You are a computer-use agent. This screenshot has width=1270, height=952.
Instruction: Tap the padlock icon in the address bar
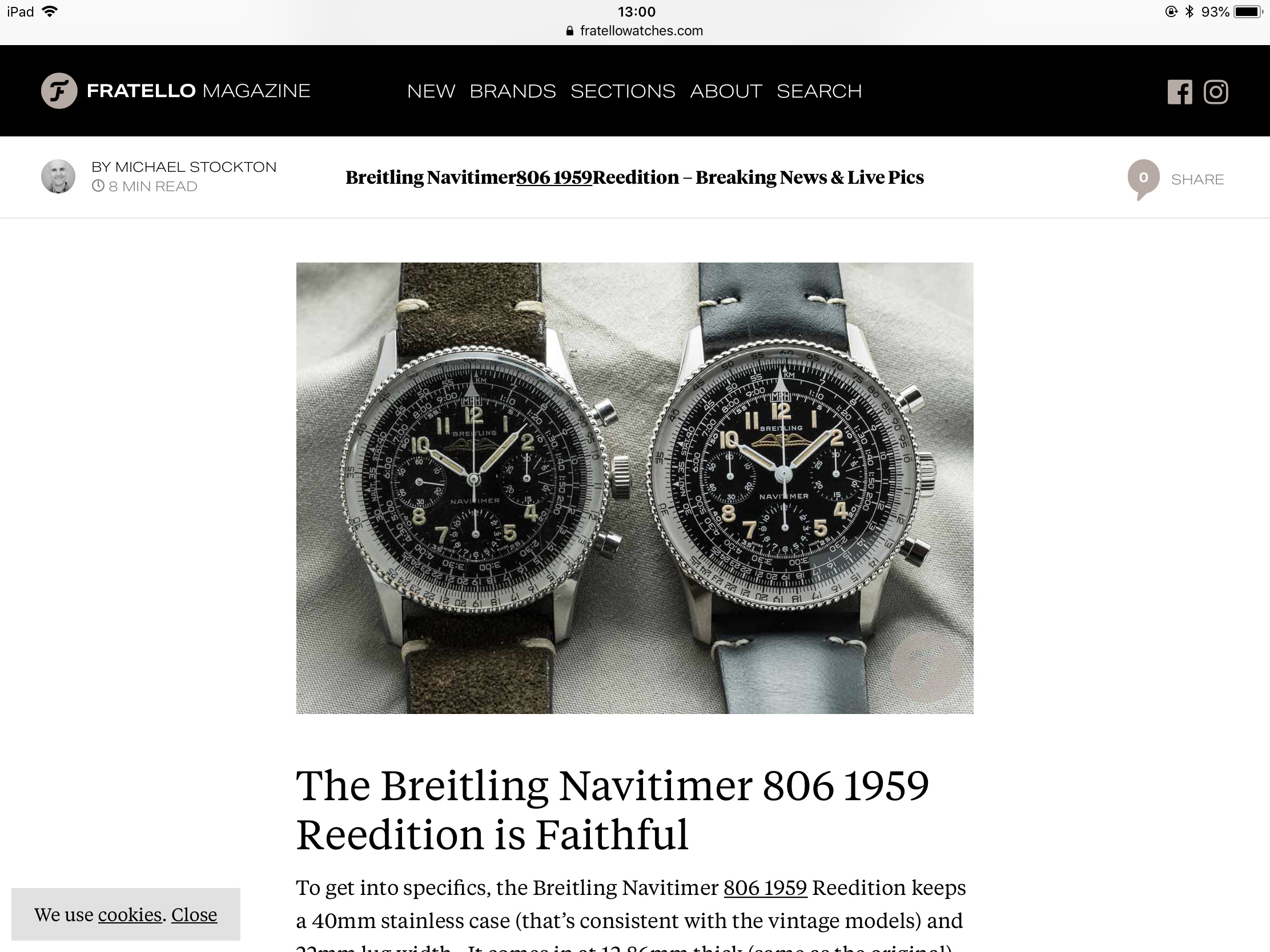click(569, 31)
